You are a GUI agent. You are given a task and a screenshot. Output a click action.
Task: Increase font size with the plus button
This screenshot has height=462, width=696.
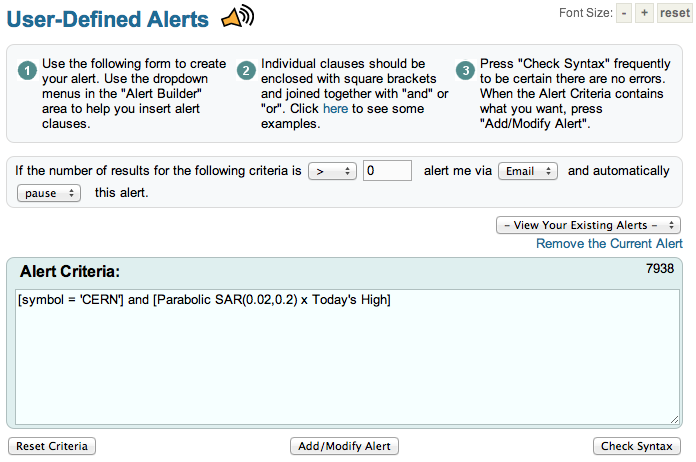click(644, 13)
